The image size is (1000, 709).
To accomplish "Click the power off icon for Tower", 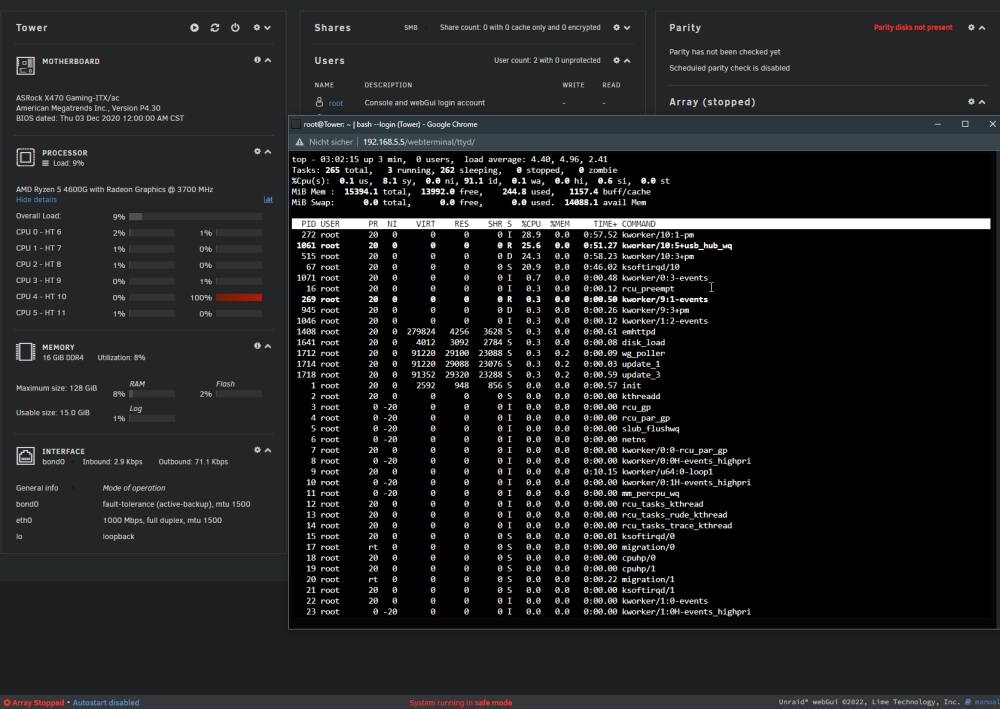I will pyautogui.click(x=235, y=28).
